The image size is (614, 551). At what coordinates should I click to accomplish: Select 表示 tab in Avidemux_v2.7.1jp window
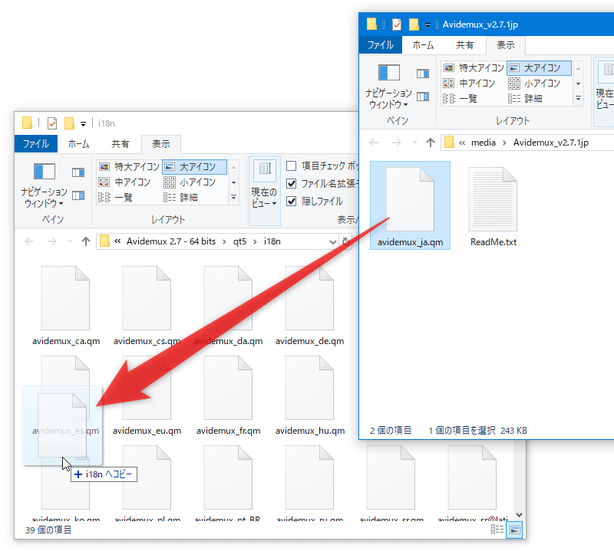(506, 45)
